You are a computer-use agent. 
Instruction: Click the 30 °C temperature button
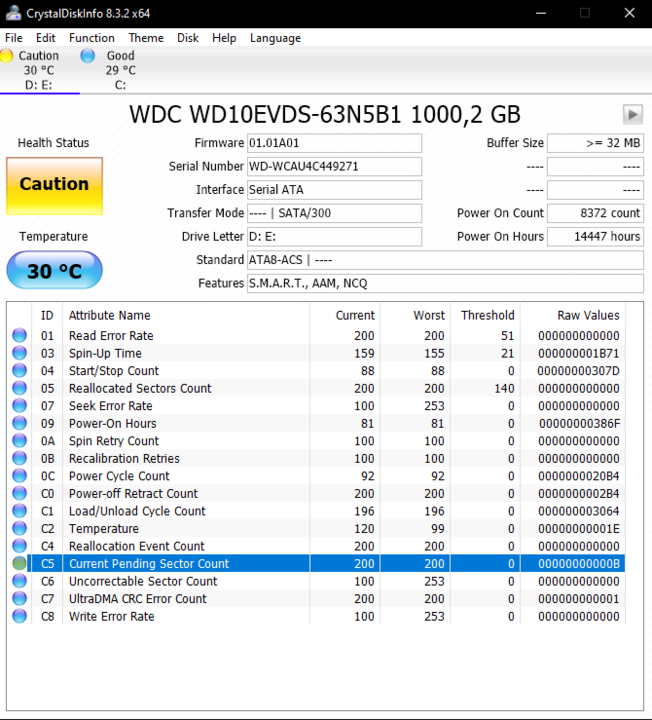[x=54, y=270]
